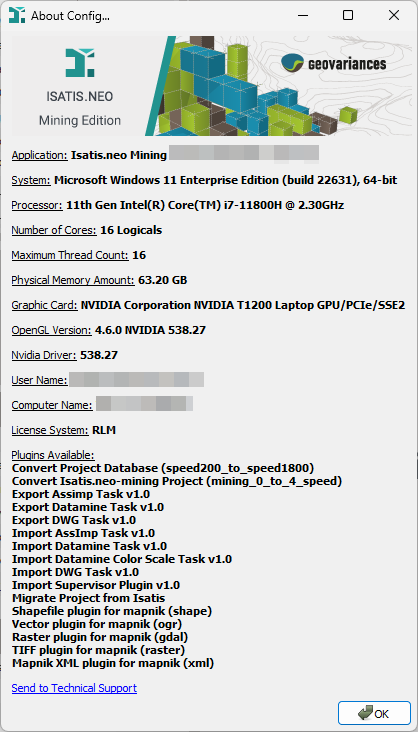
Task: Select Export Datamine Task v1.0 entry
Action: point(88,507)
